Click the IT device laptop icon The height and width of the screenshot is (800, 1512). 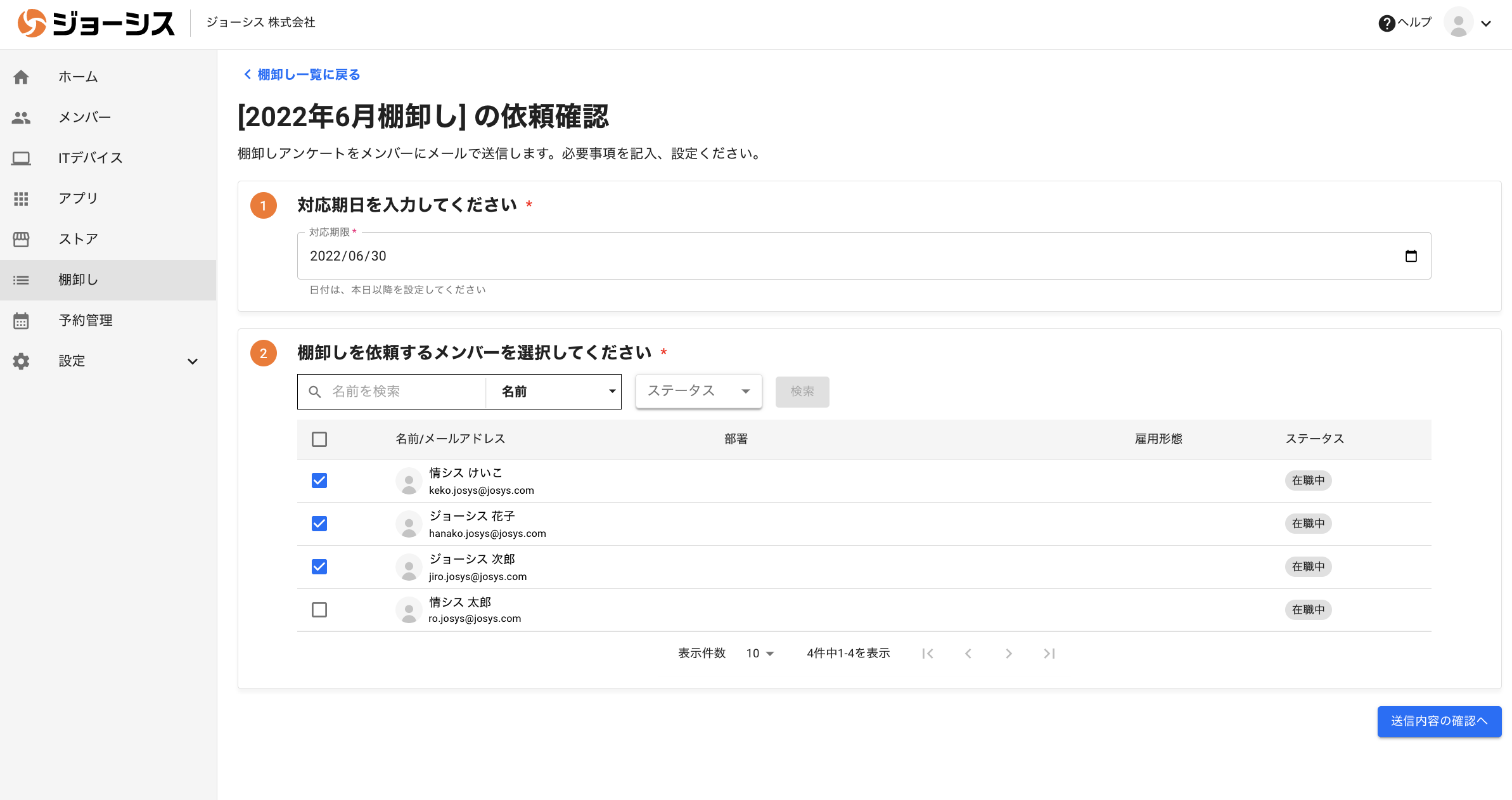point(21,158)
